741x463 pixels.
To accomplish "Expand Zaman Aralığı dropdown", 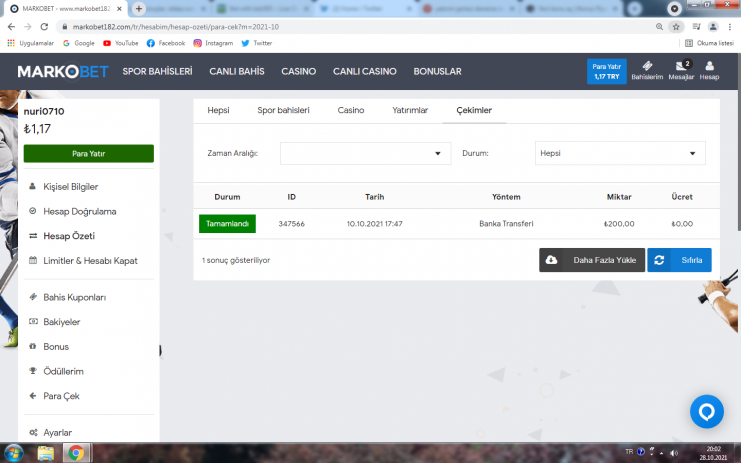I will pos(365,153).
